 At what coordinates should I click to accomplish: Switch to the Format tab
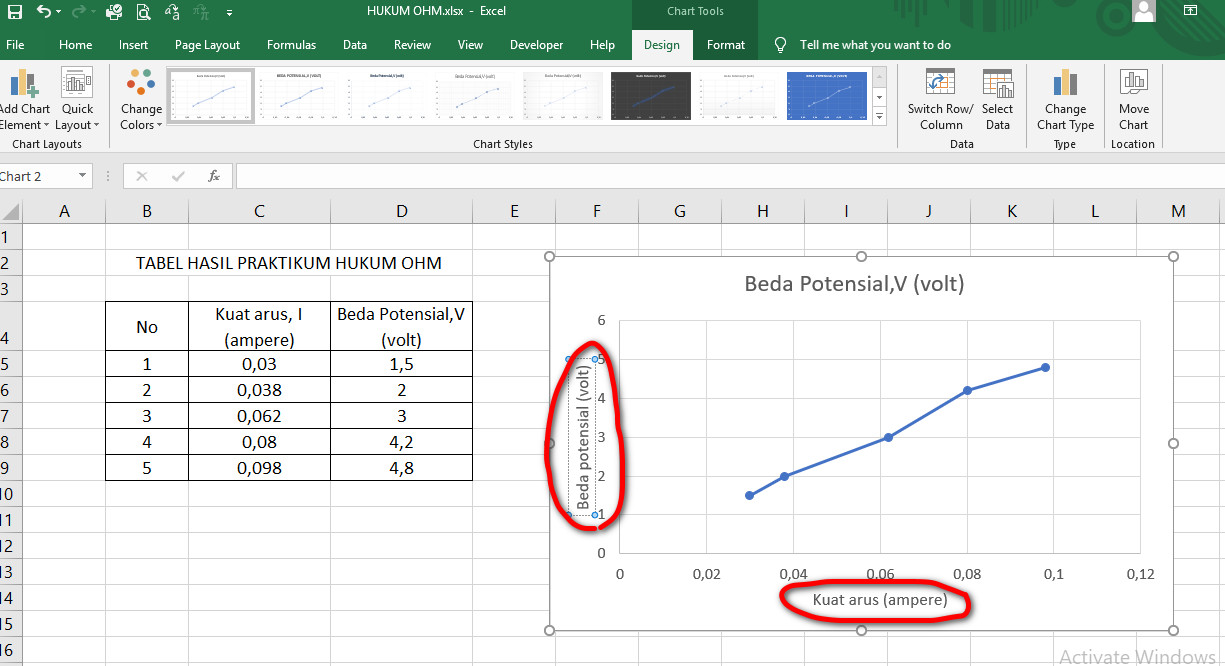point(725,45)
